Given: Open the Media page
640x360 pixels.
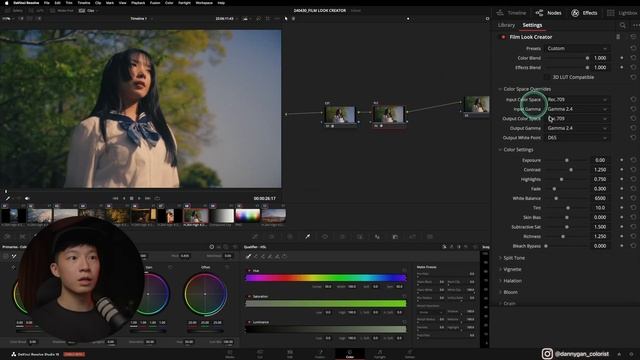Looking at the screenshot, I should point(230,354).
